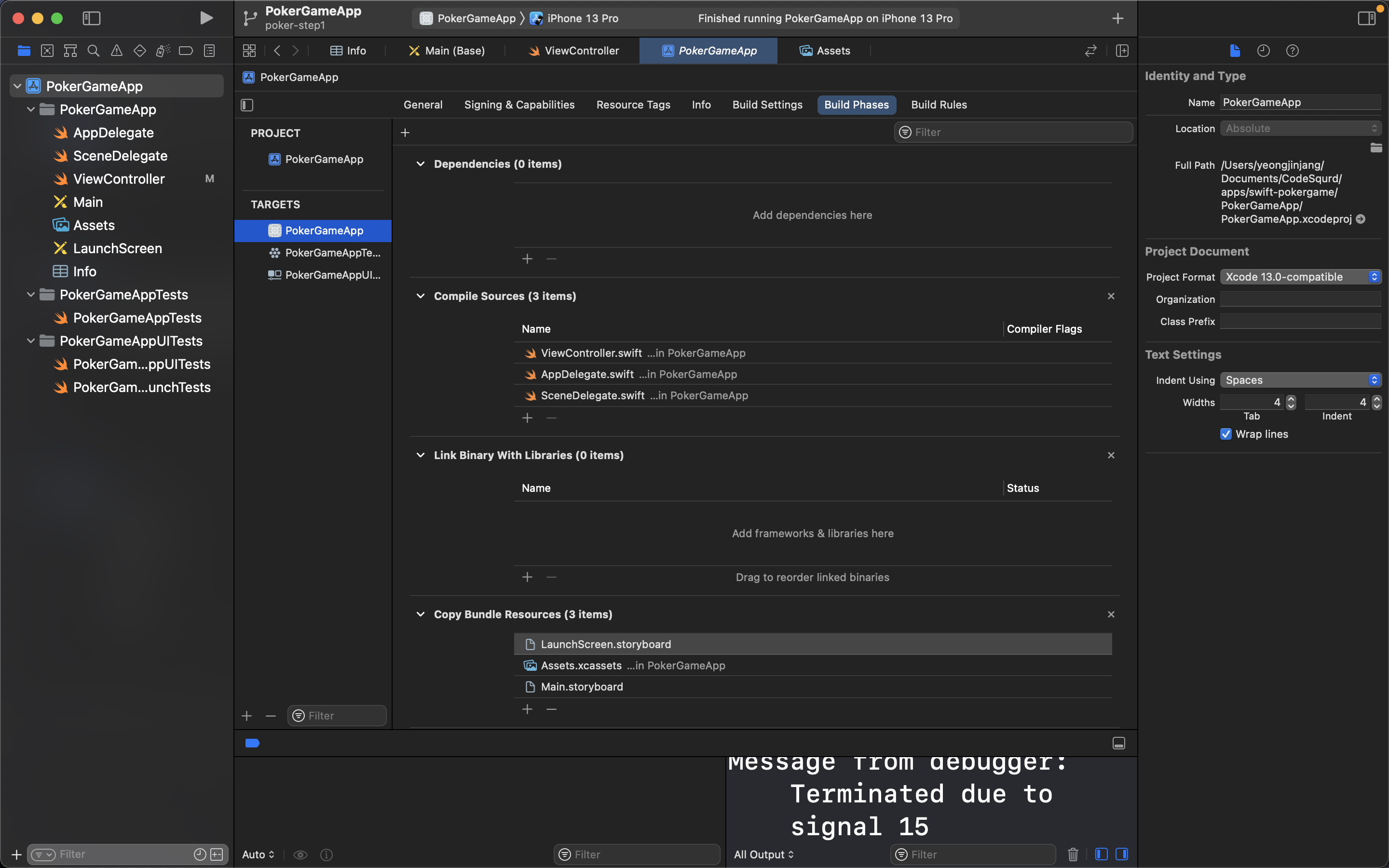Open the Indent Using dropdown
The width and height of the screenshot is (1389, 868).
[x=1300, y=380]
